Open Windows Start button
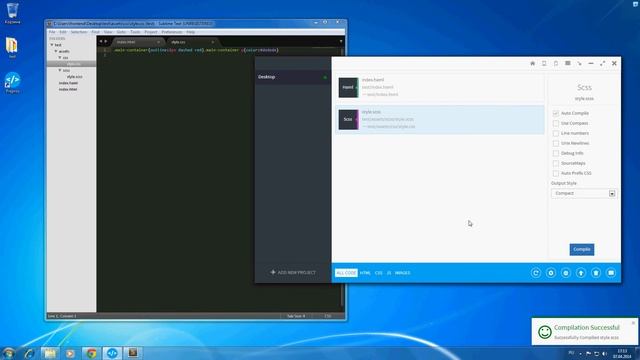Viewport: 640px width, 360px height. pyautogui.click(x=9, y=353)
